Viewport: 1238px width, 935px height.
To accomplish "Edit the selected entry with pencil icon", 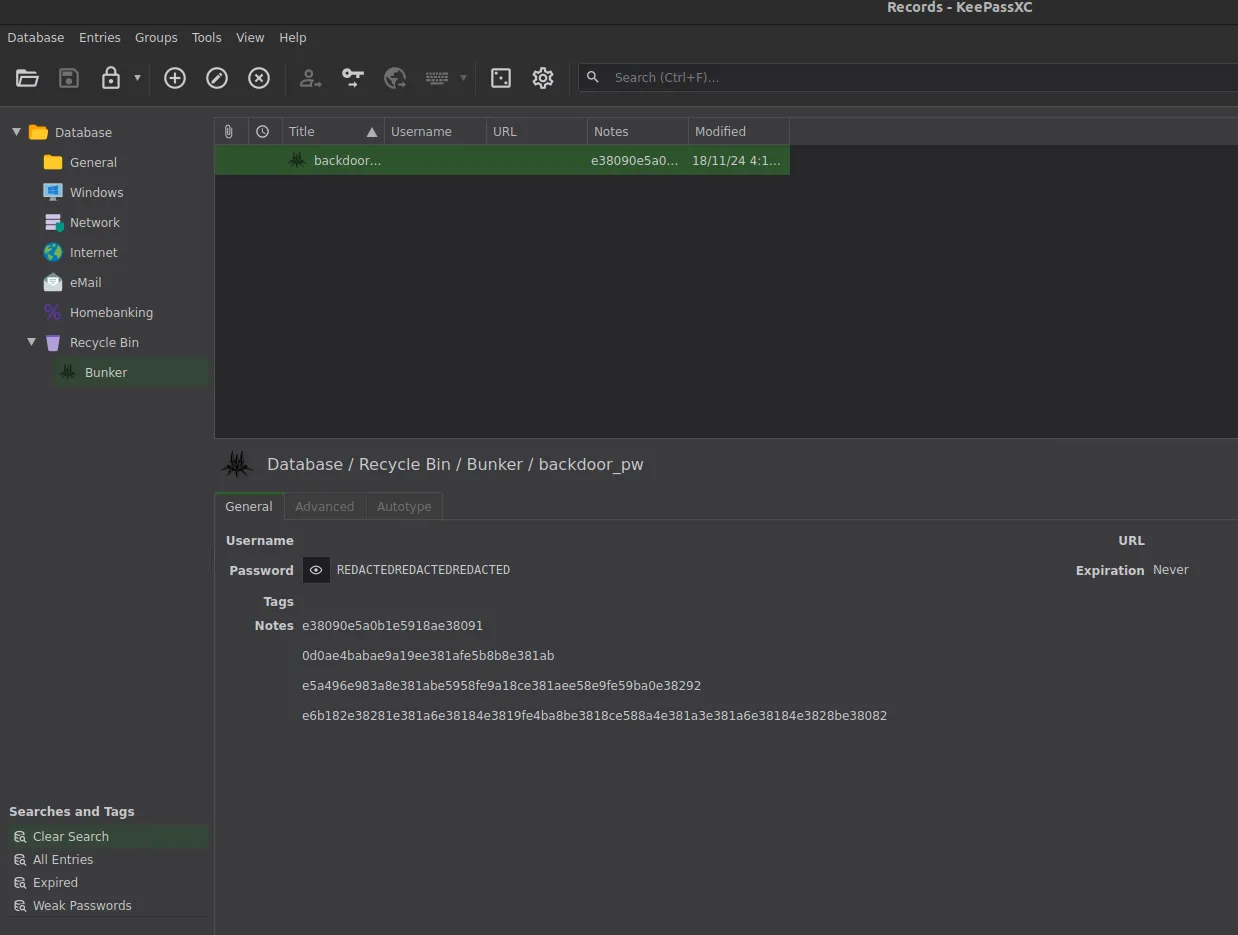I will point(217,78).
